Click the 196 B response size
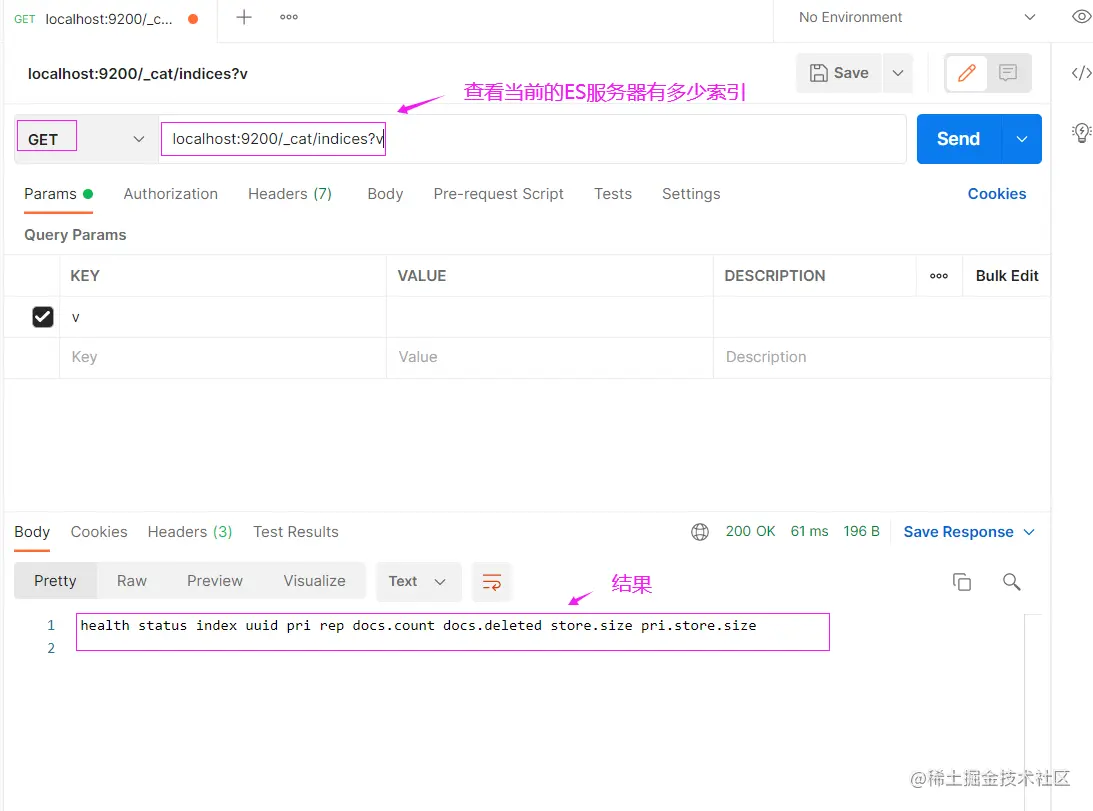The image size is (1093, 811). pyautogui.click(x=862, y=531)
